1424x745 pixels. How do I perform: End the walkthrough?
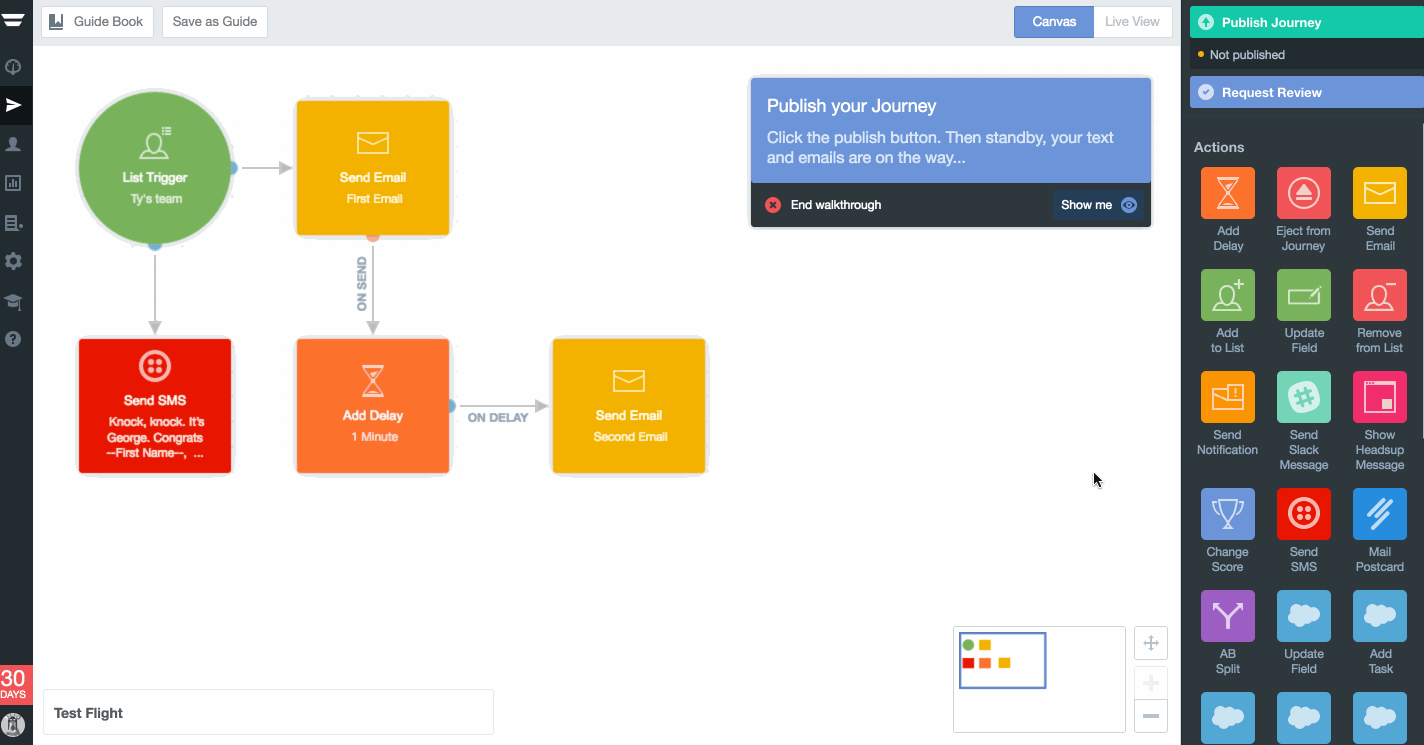(823, 205)
